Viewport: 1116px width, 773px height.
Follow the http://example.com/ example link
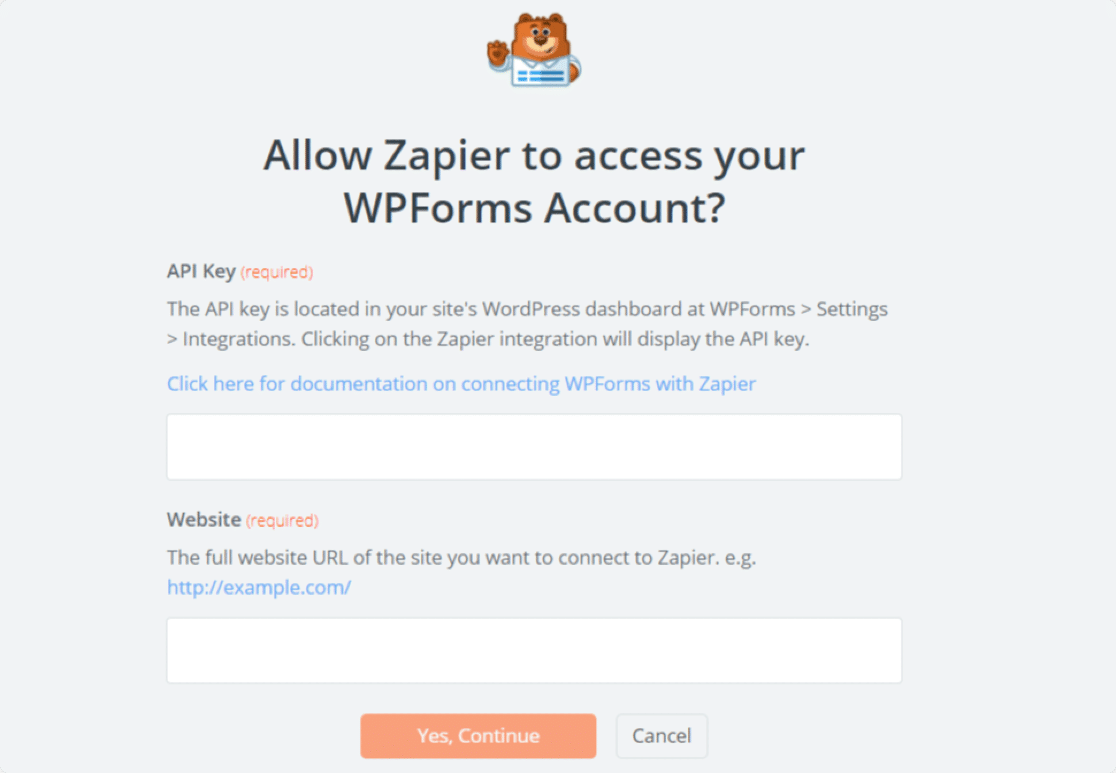point(259,588)
